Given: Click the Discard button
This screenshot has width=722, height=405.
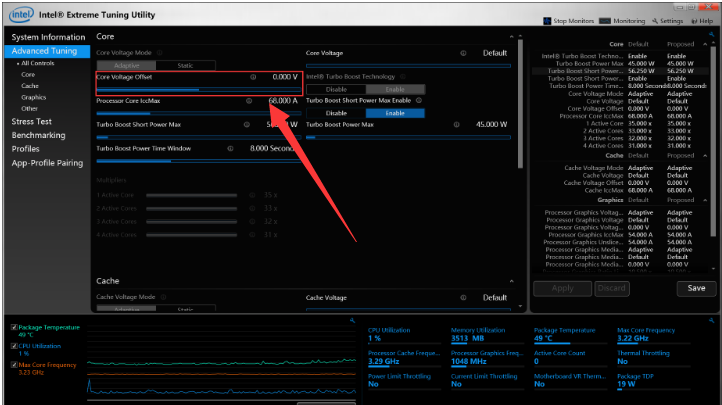Looking at the screenshot, I should pos(611,288).
